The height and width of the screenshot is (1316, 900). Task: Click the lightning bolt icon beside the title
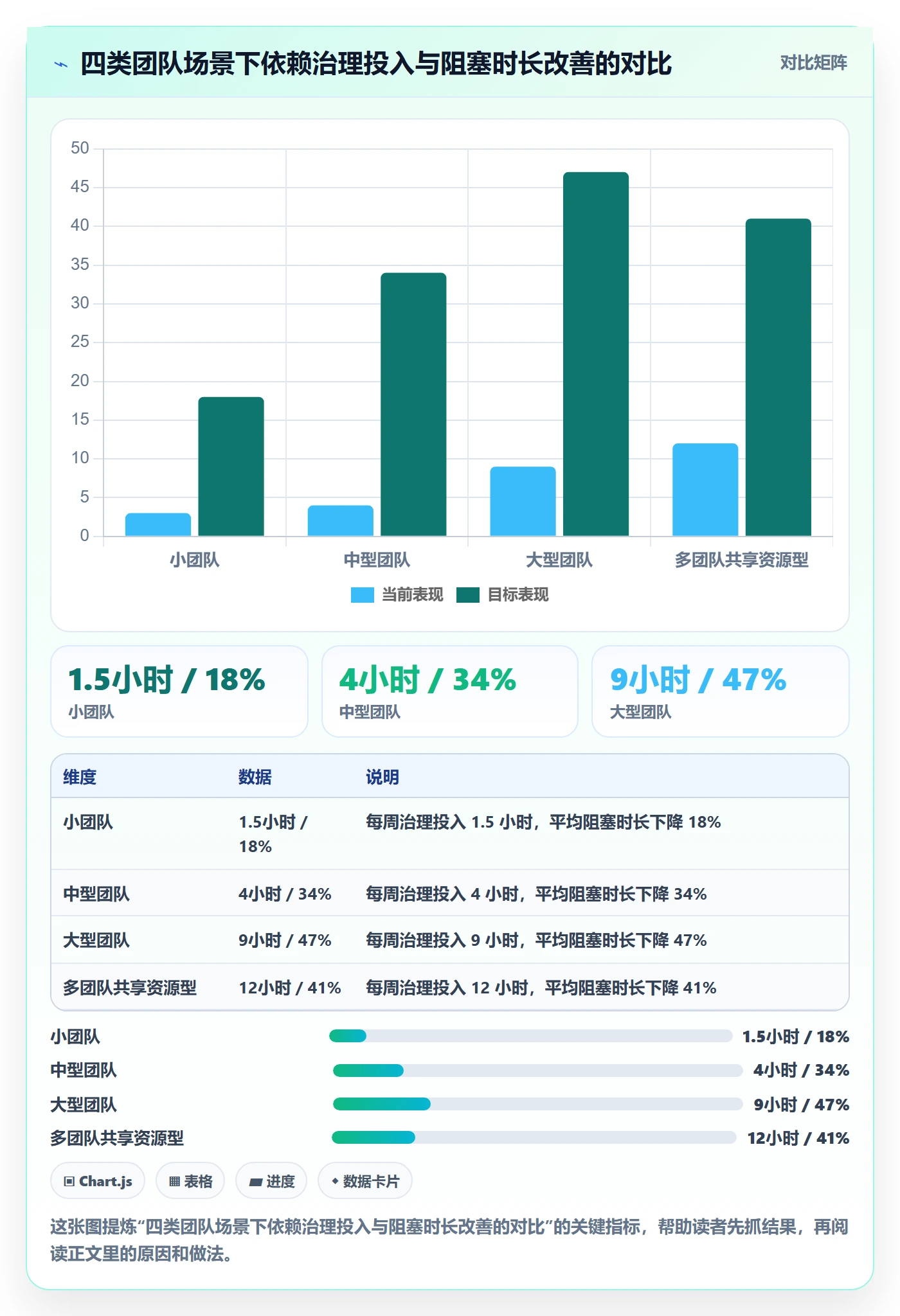(x=61, y=64)
